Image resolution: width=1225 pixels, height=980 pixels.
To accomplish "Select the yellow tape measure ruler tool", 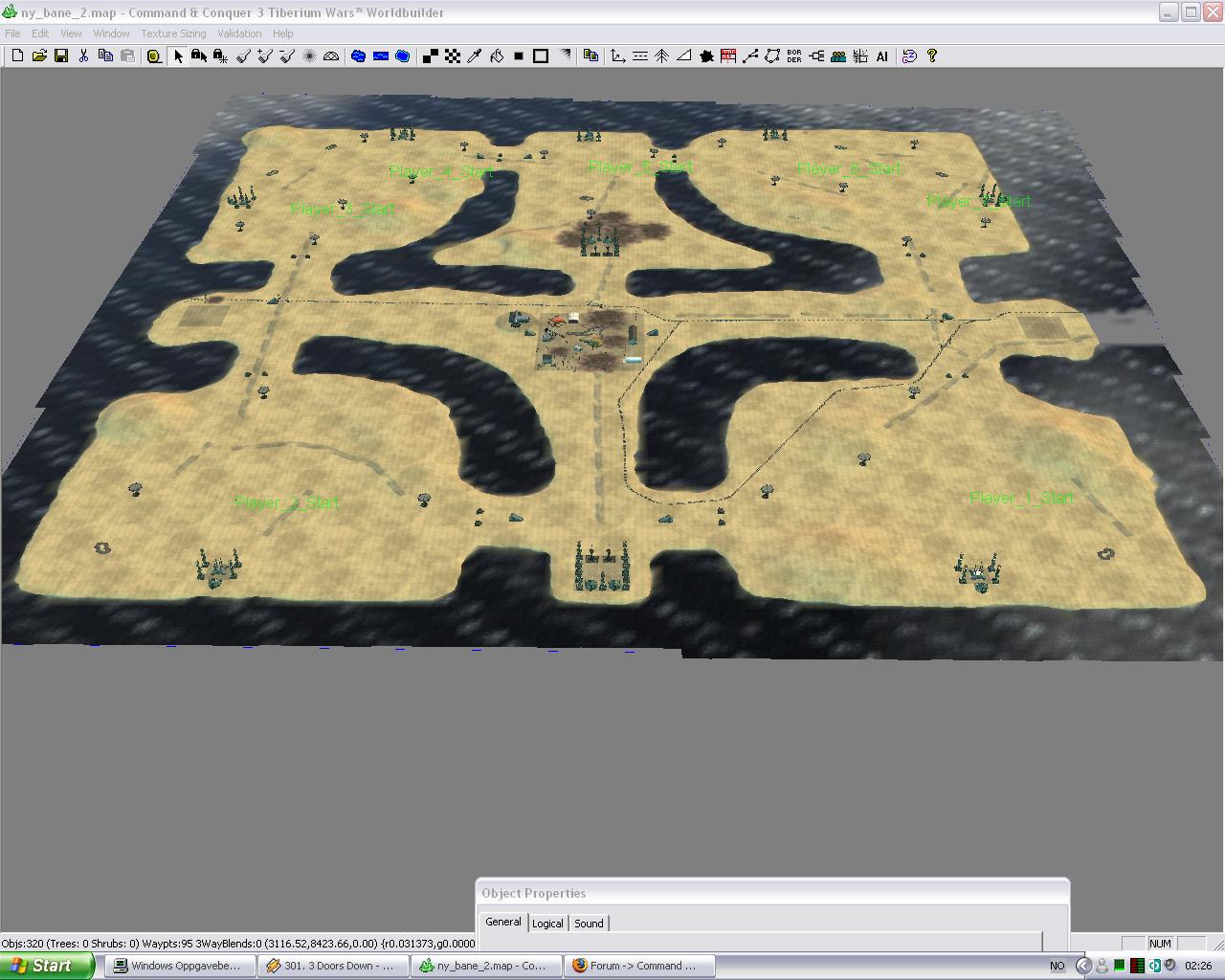I will coord(154,56).
